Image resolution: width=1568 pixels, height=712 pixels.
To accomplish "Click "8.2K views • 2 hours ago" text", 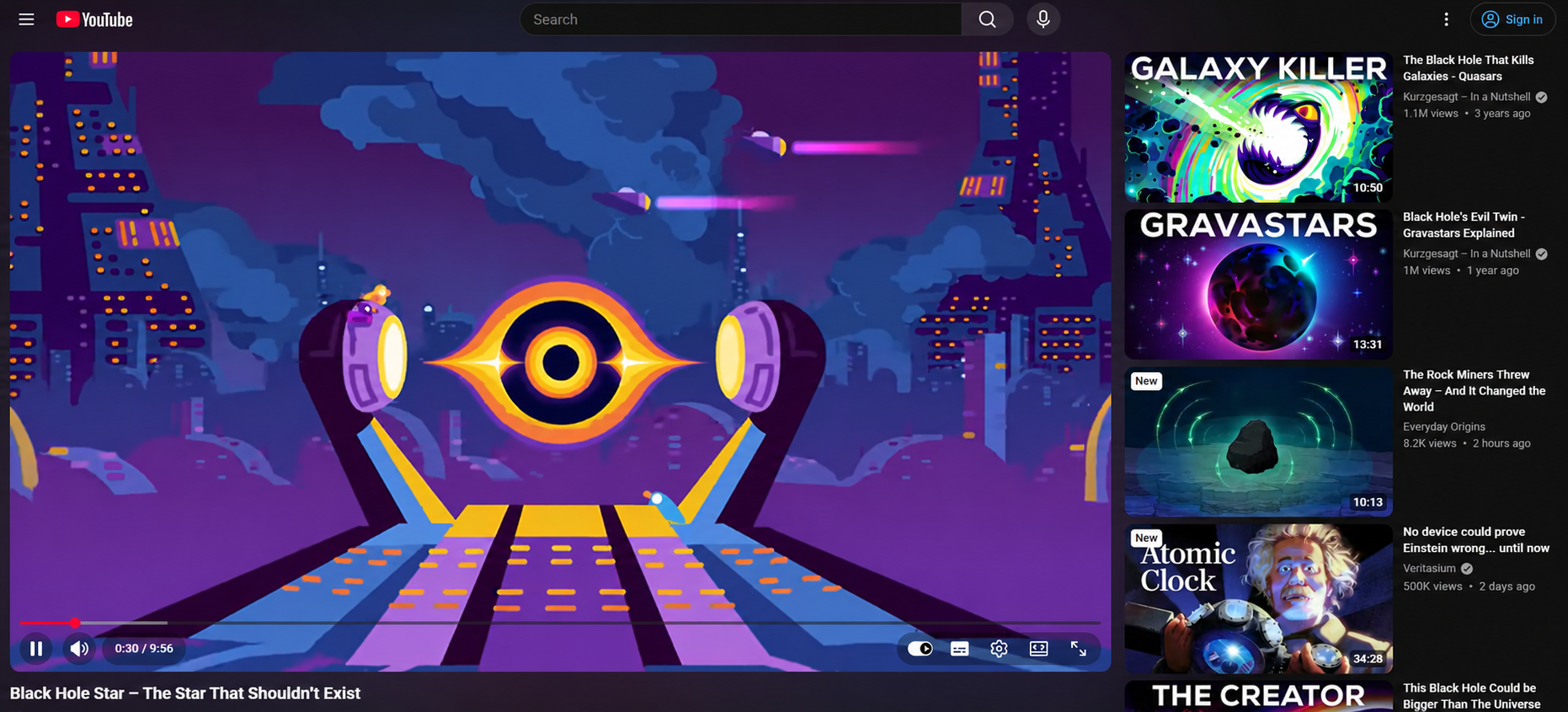I will 1466,443.
